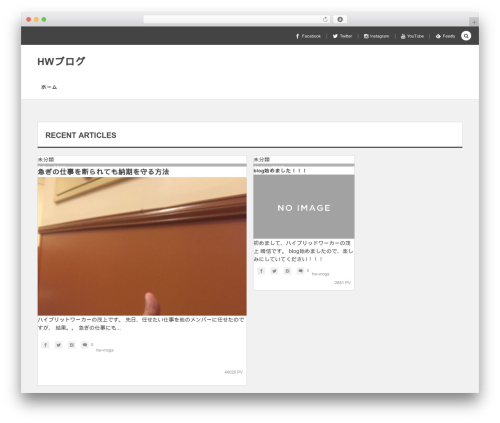The height and width of the screenshot is (423, 500).
Task: Click the first article excerpt text
Action: 141,324
